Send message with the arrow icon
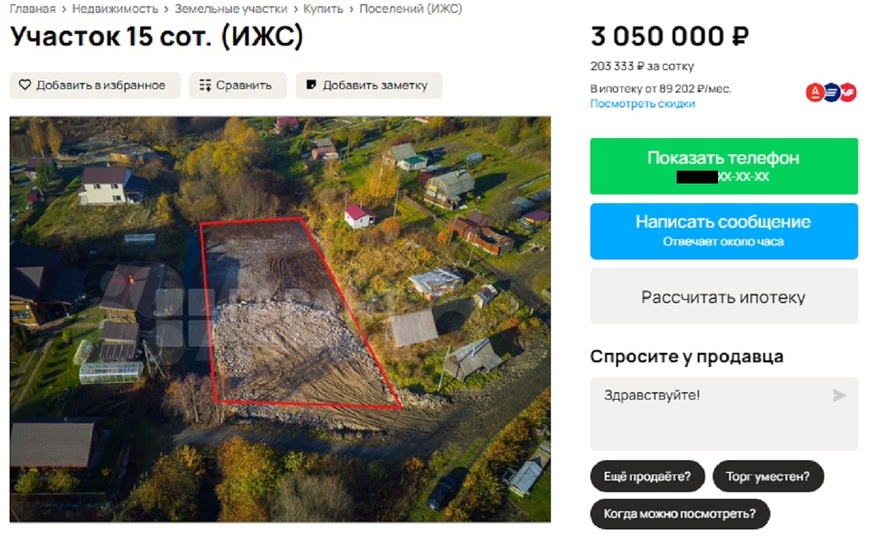 click(839, 395)
